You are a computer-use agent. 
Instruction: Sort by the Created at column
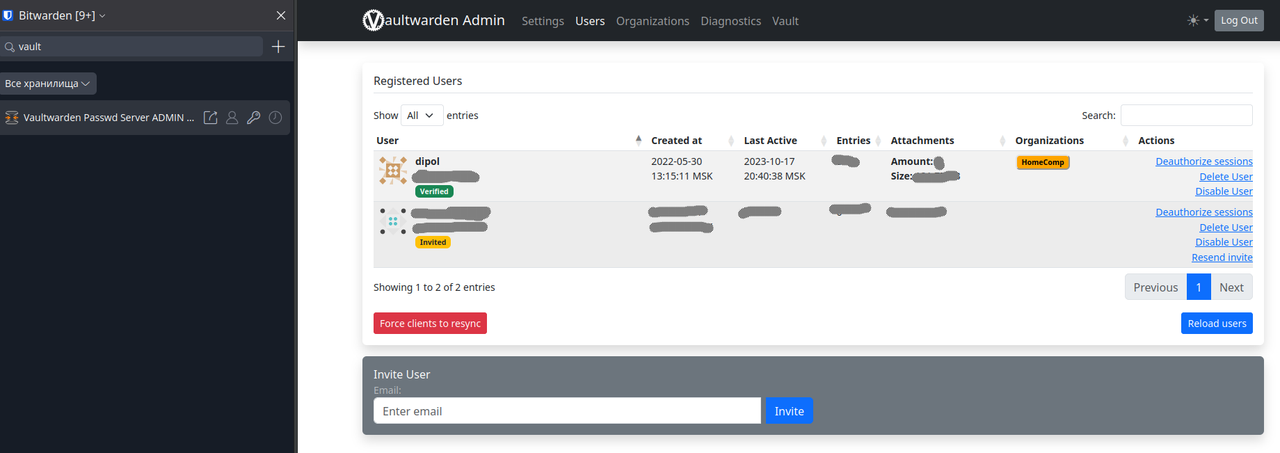692,140
